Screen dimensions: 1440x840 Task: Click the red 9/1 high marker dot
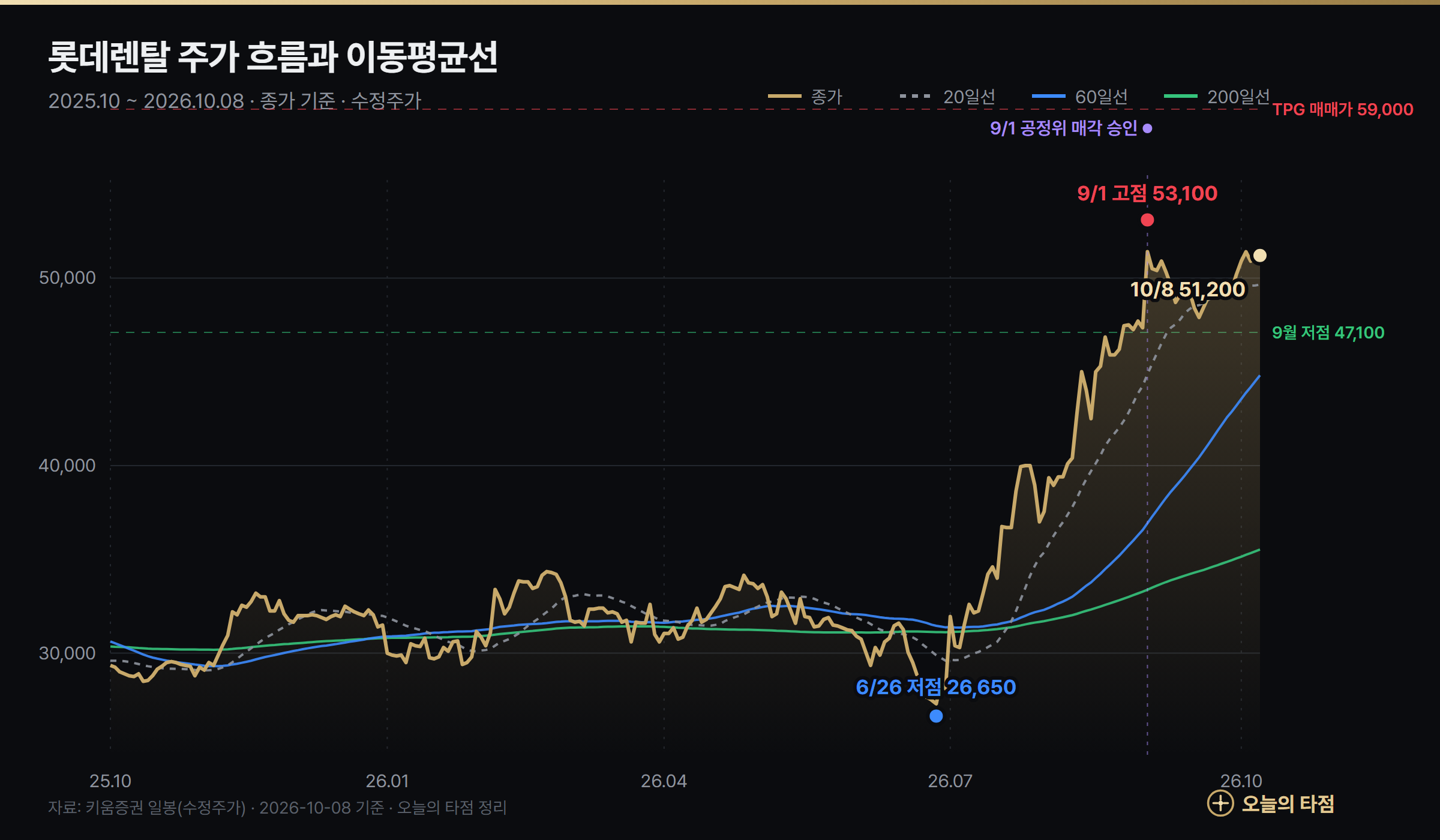click(x=1147, y=220)
